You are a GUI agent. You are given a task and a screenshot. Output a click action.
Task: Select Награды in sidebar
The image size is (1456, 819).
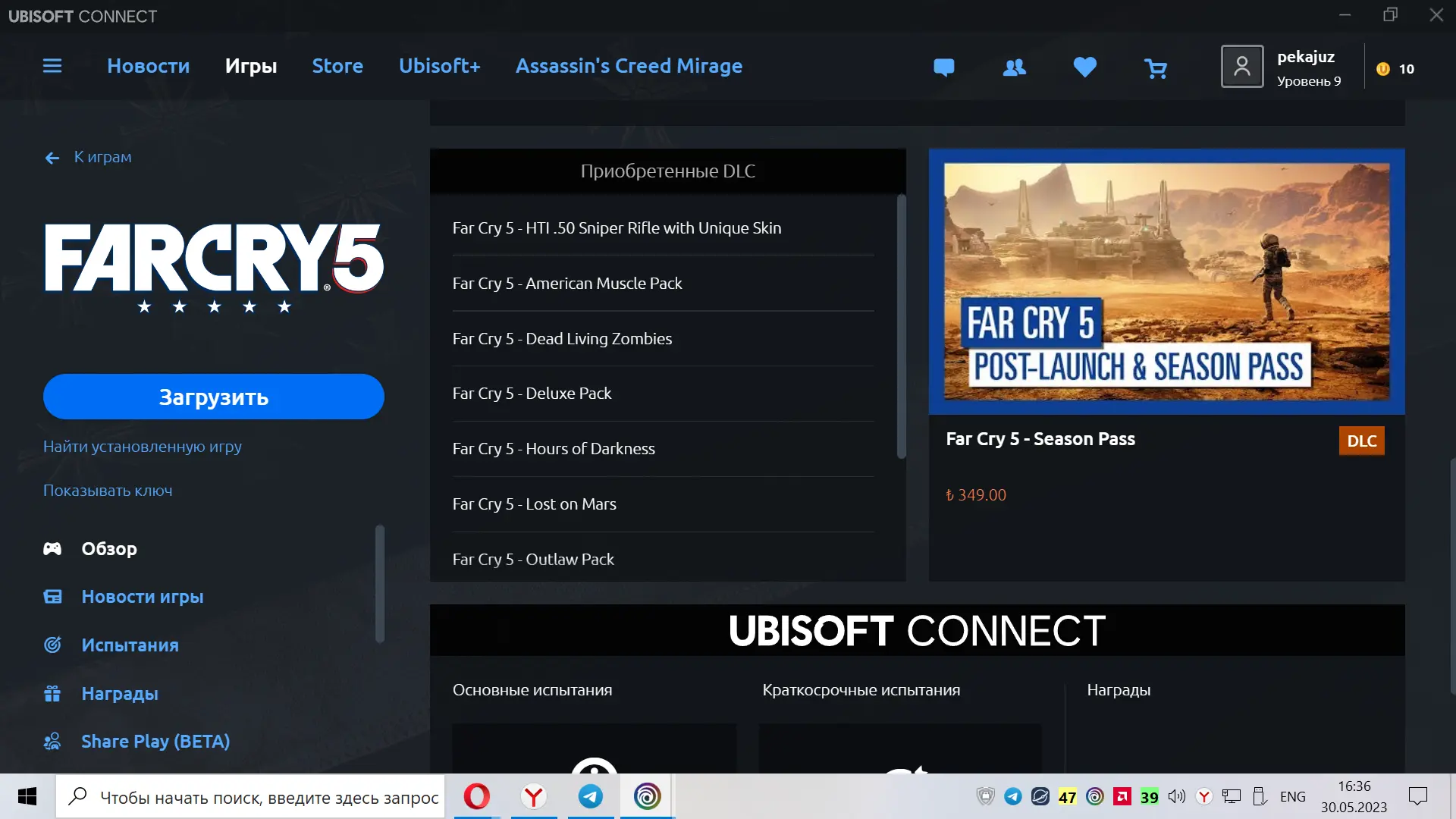click(x=120, y=693)
